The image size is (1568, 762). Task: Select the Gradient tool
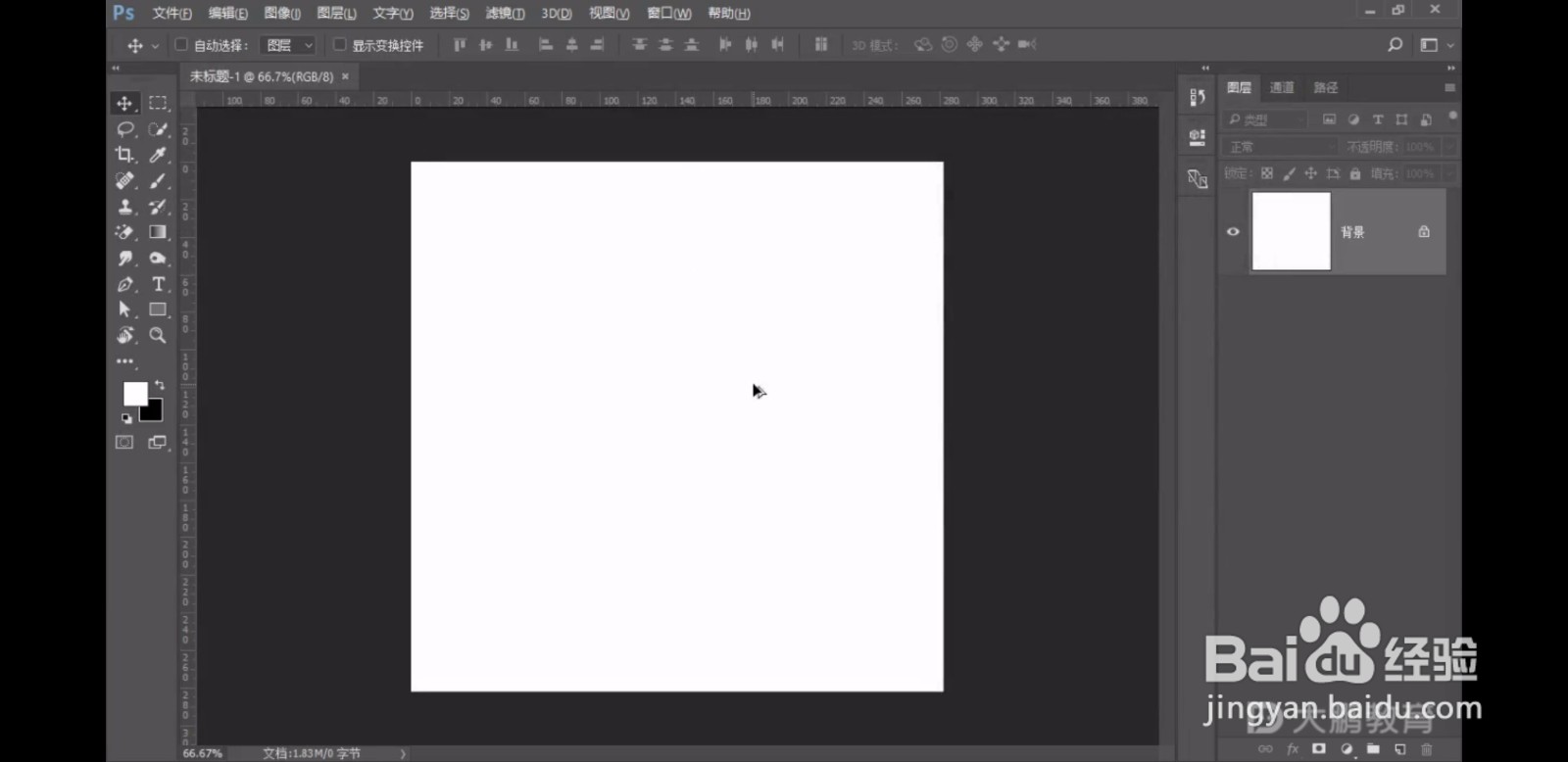[158, 232]
